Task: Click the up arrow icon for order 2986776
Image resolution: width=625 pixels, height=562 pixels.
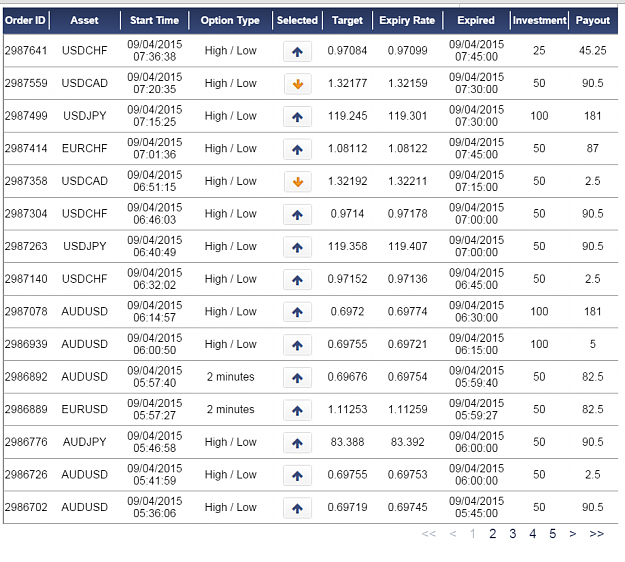Action: (x=297, y=443)
